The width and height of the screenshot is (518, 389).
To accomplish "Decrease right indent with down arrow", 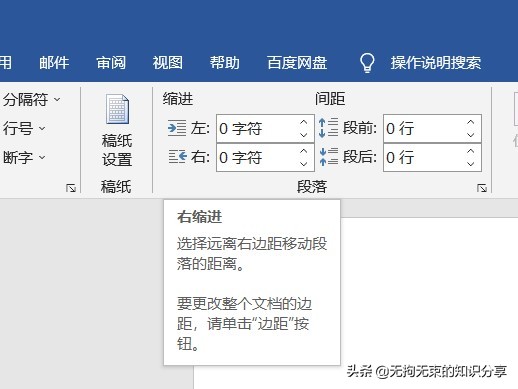I will pos(303,164).
